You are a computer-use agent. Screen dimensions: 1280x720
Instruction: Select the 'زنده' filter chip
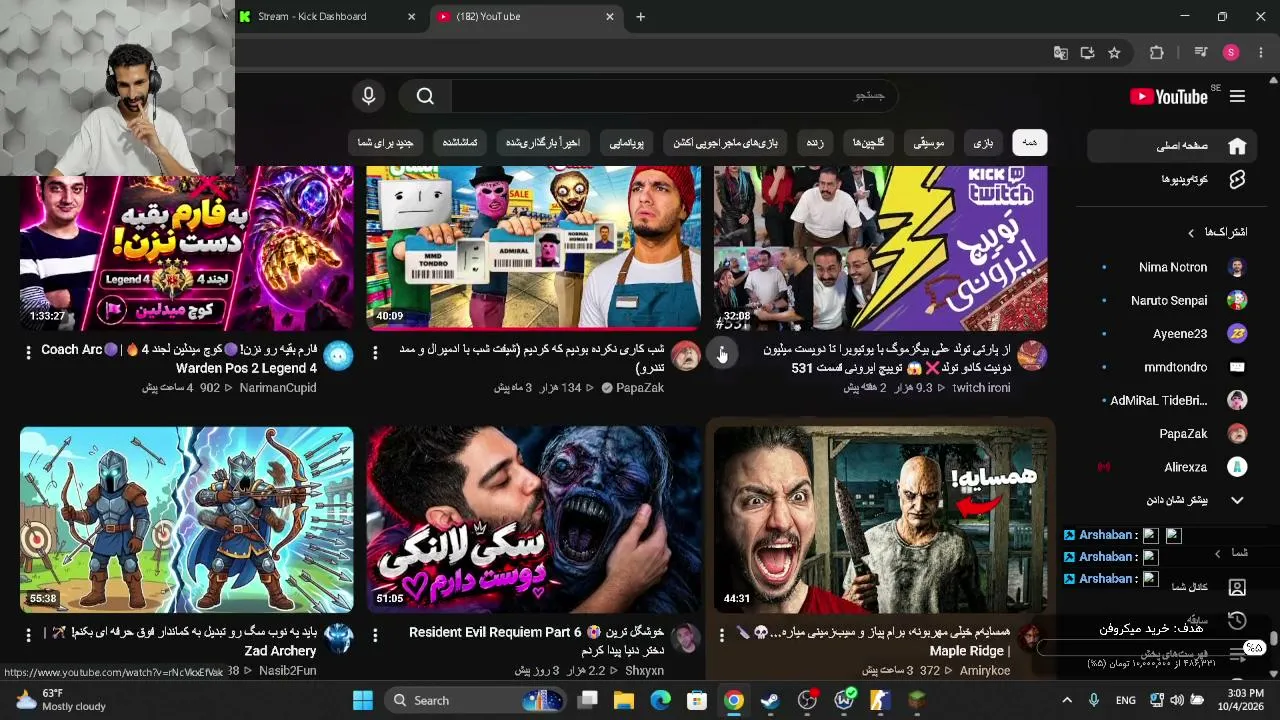(x=815, y=143)
